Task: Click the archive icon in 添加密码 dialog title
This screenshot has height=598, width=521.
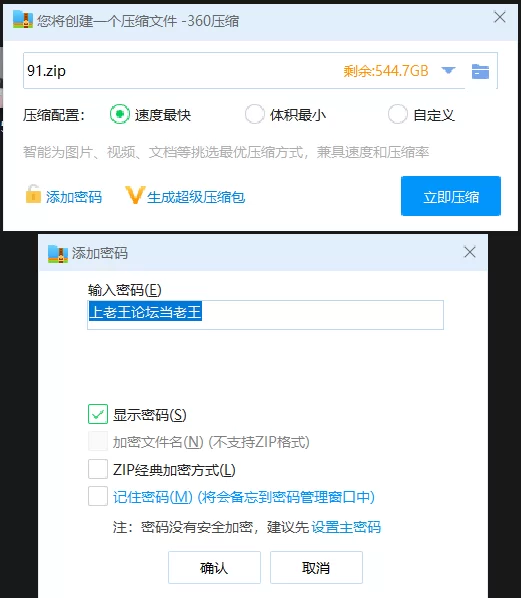Action: pyautogui.click(x=58, y=254)
